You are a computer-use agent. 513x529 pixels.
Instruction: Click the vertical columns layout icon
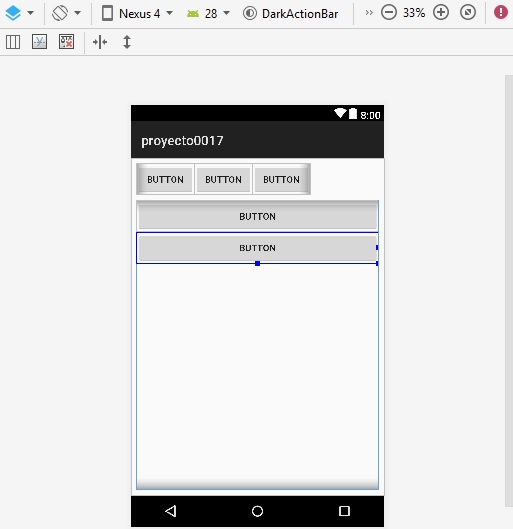(13, 42)
